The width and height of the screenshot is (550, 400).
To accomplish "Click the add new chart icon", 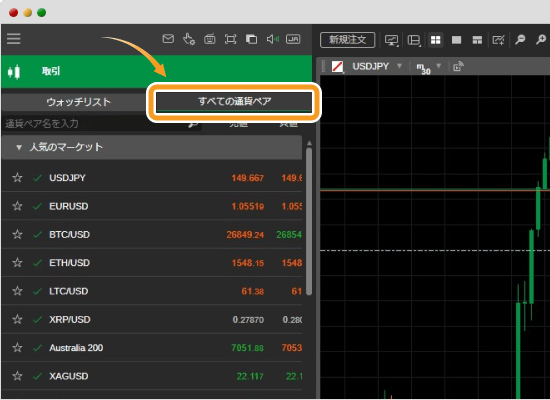I will click(498, 40).
